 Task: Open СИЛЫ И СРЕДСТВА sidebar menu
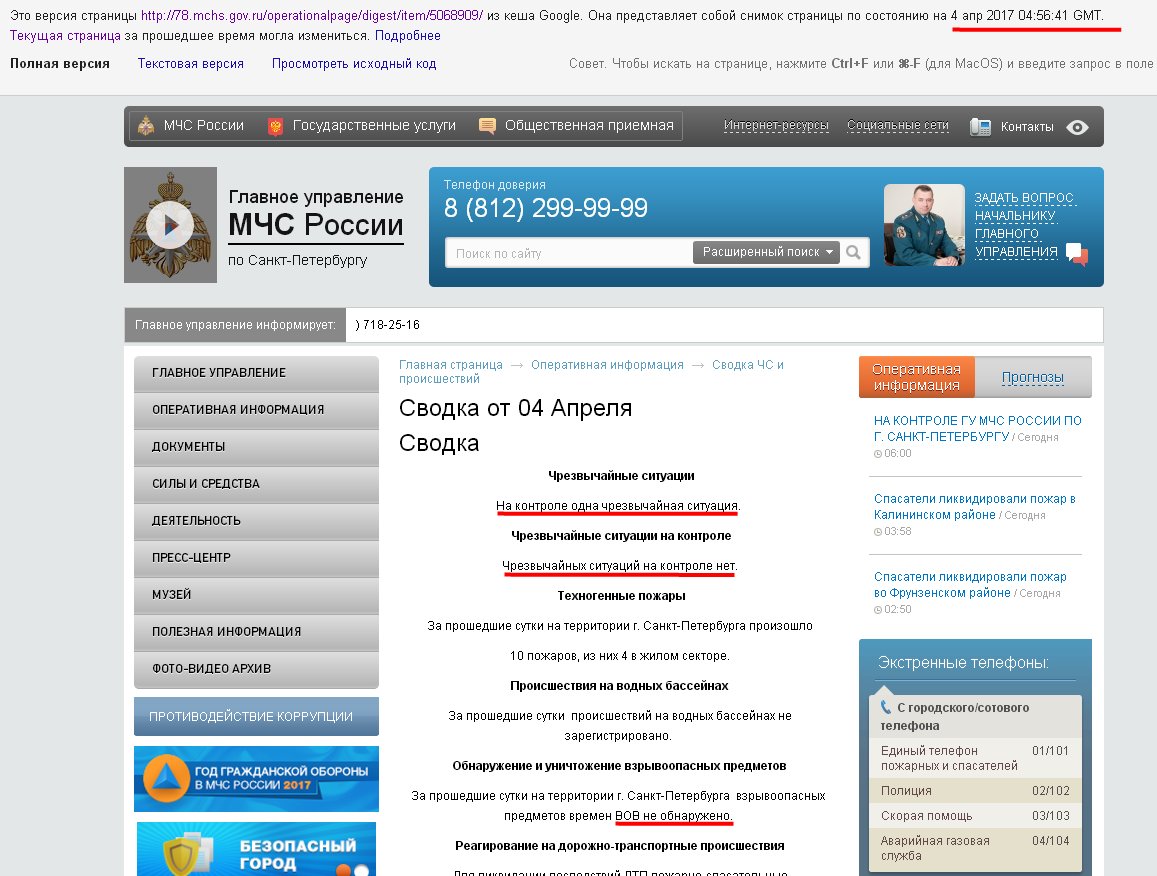(256, 484)
